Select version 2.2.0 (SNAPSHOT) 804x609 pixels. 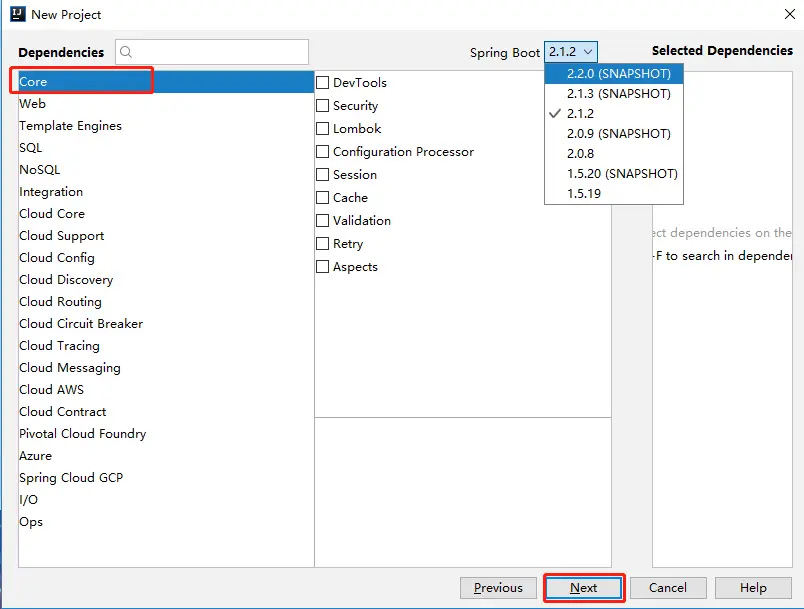tap(614, 73)
